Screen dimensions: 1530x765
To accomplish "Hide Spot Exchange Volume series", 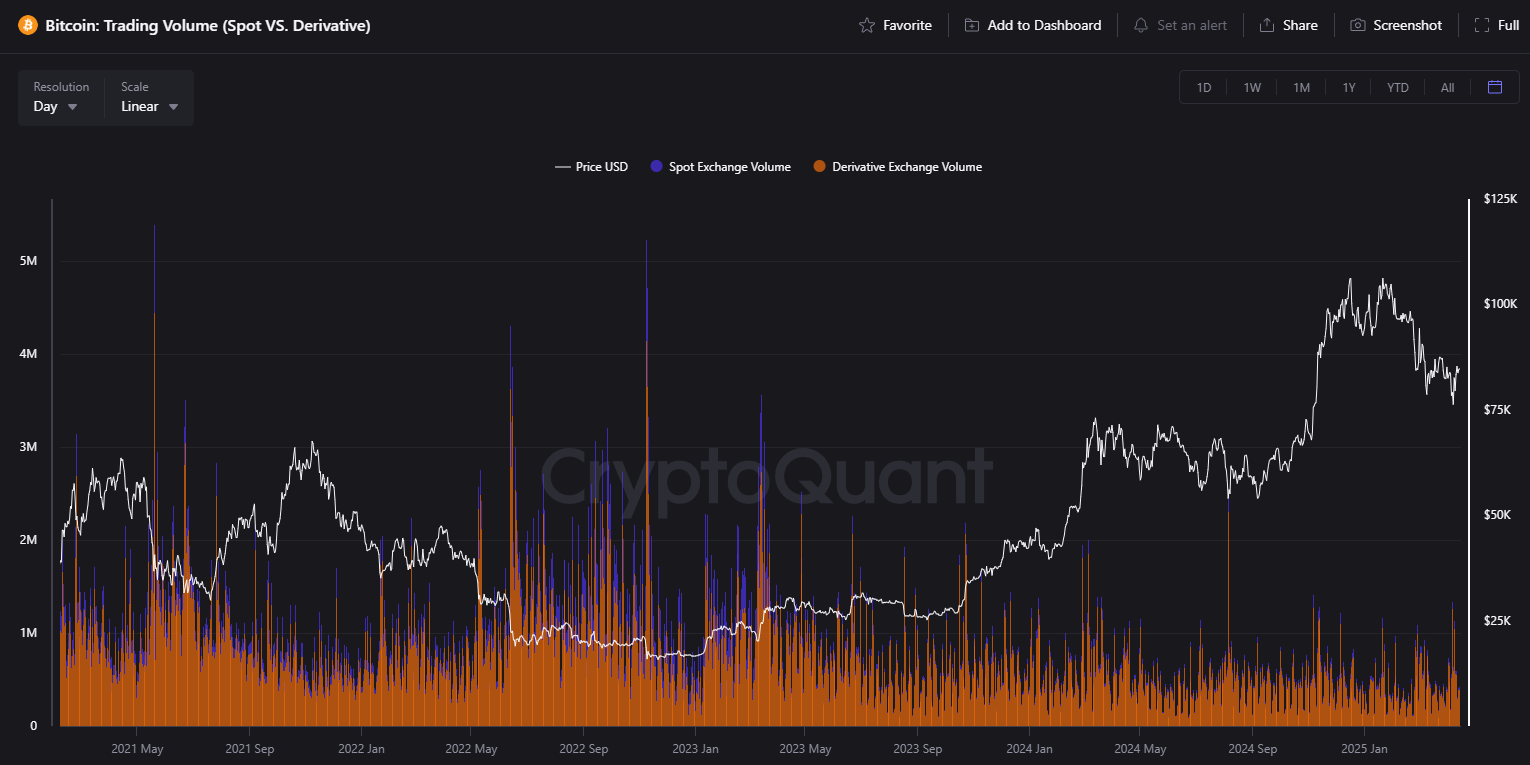I will [721, 167].
